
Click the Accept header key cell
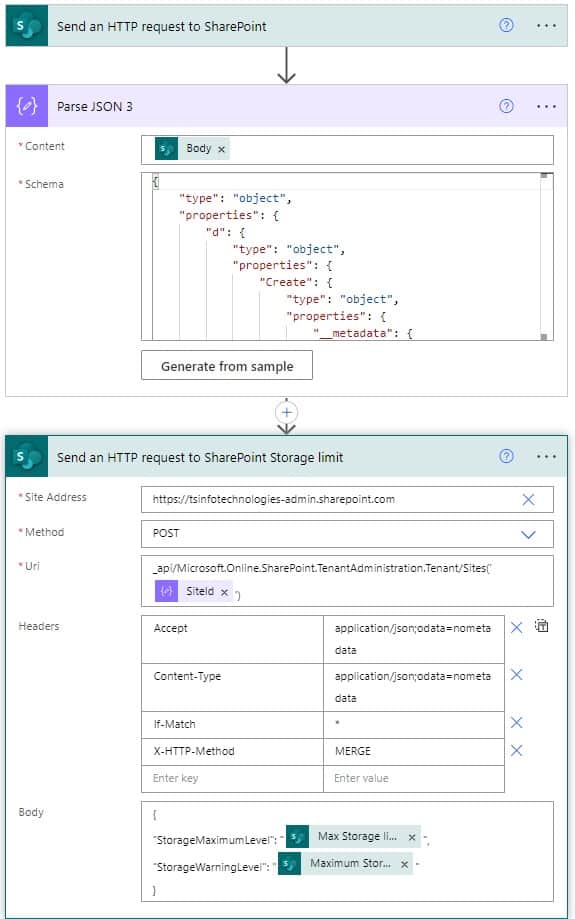click(232, 639)
